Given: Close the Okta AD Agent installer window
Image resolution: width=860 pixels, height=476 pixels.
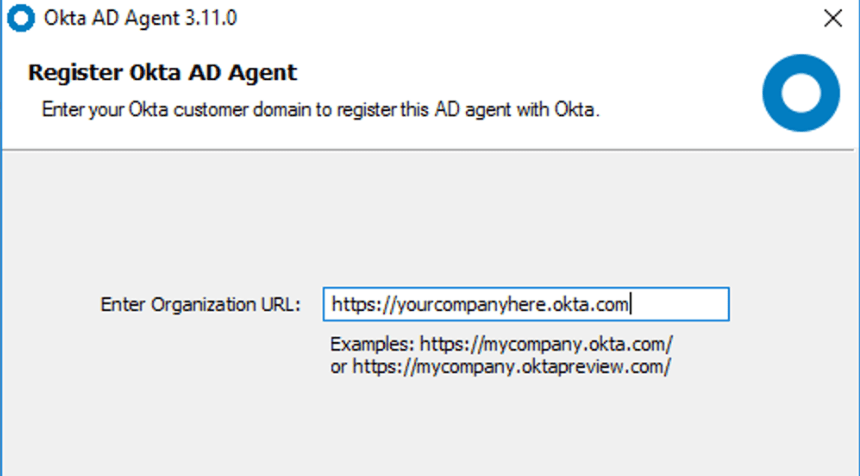Looking at the screenshot, I should pos(832,18).
